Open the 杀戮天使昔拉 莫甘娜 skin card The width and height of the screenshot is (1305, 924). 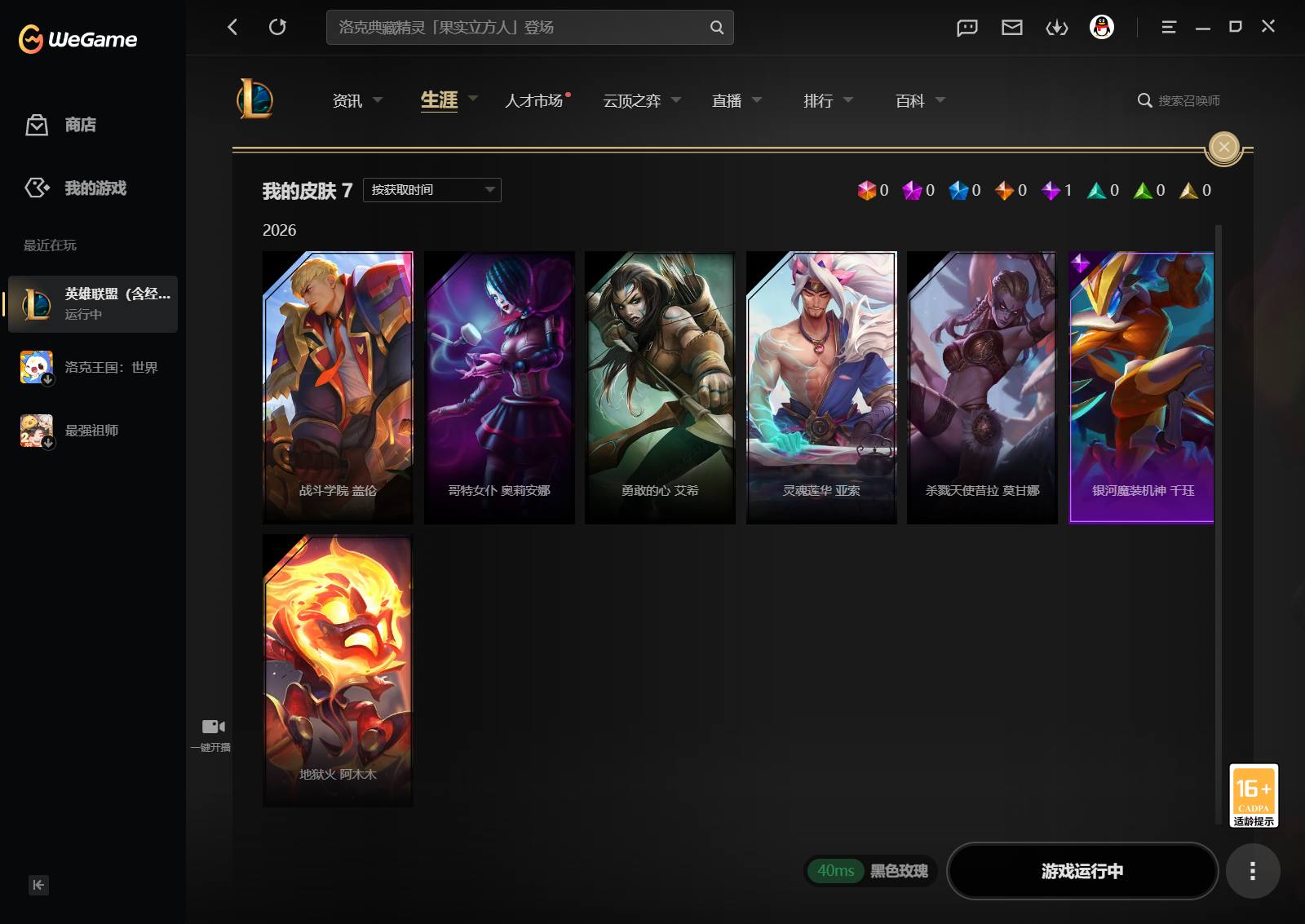(x=982, y=387)
